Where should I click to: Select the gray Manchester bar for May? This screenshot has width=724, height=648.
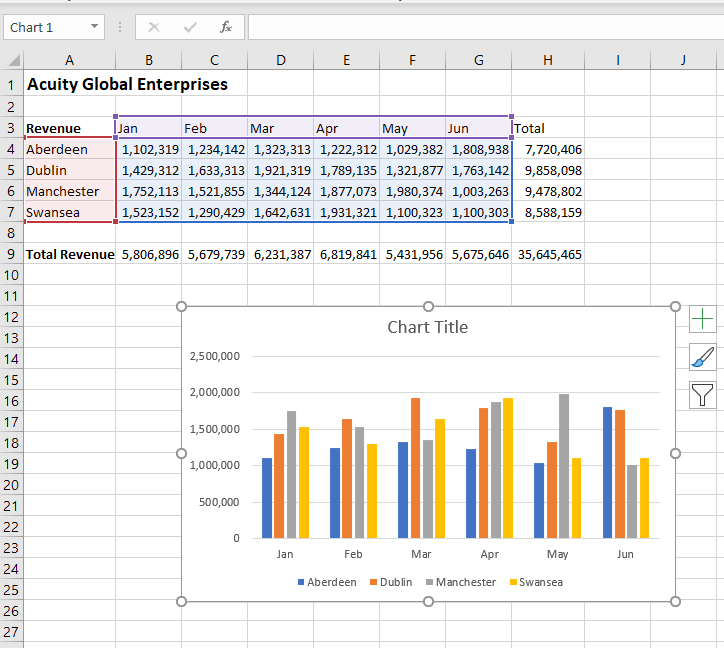[x=564, y=466]
